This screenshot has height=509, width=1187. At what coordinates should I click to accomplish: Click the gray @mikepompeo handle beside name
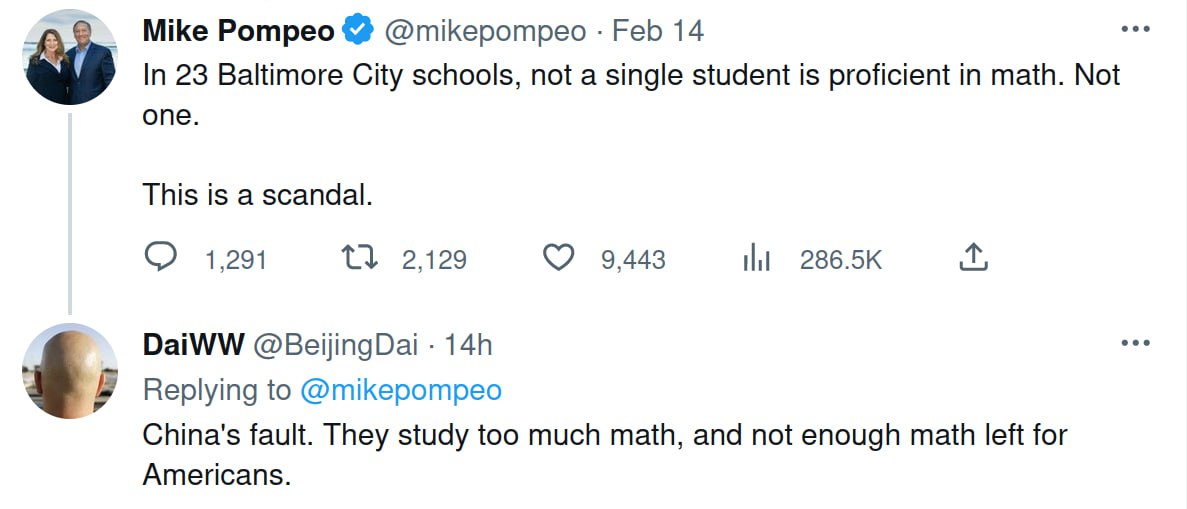coord(485,31)
